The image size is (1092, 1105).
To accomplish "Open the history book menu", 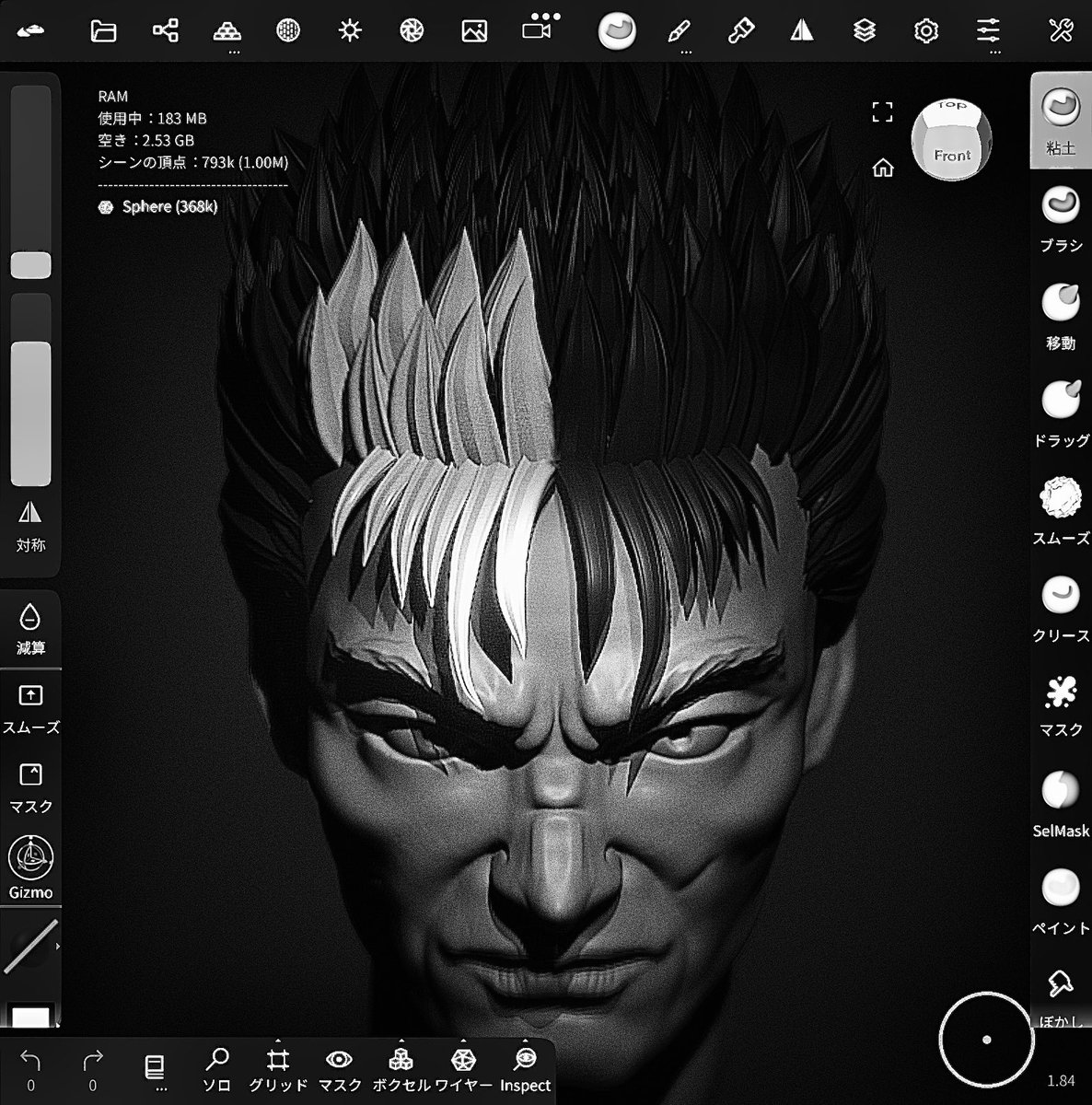I will 155,1070.
